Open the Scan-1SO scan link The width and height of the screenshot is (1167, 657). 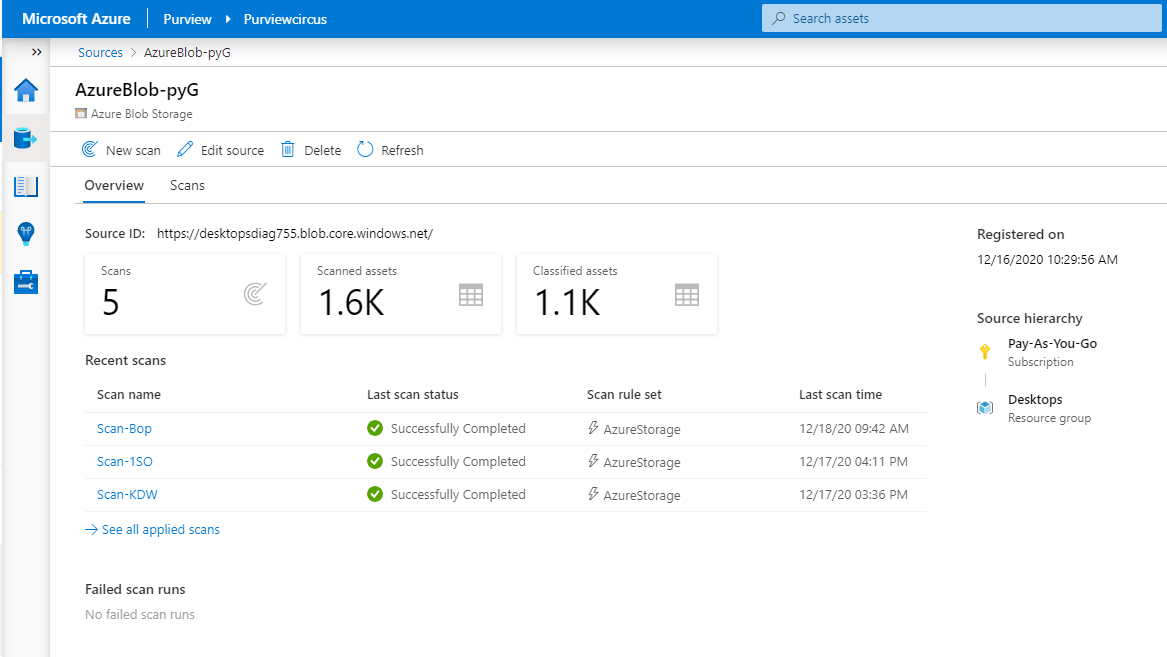[124, 461]
